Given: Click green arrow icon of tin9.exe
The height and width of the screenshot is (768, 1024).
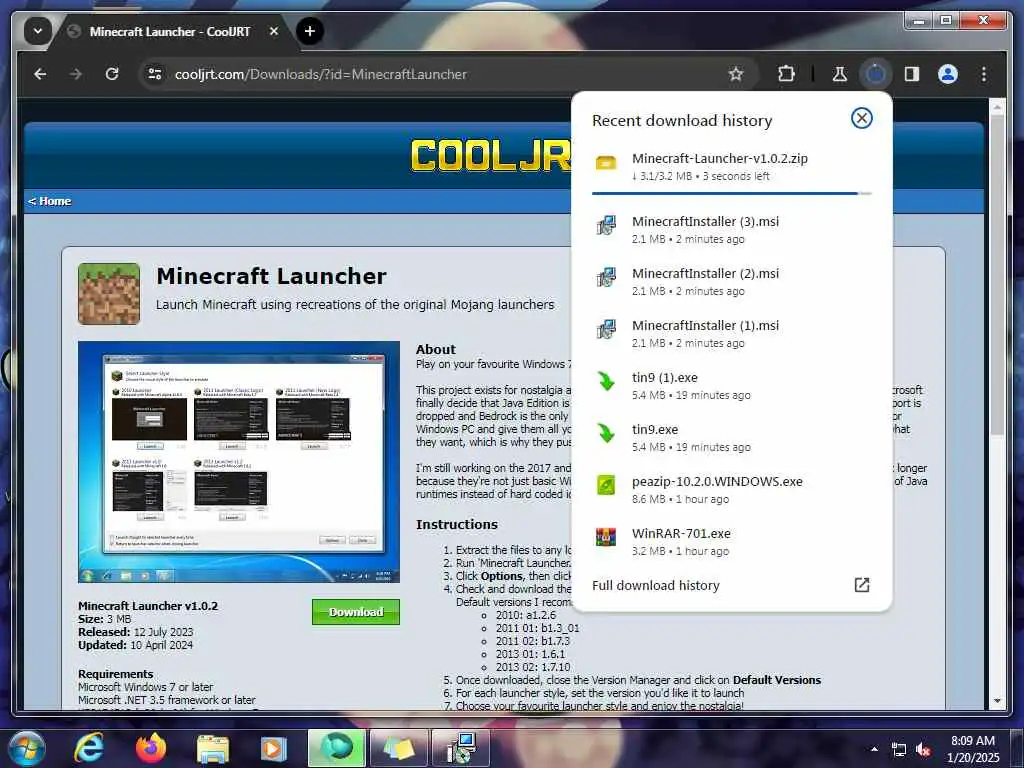Looking at the screenshot, I should coord(606,433).
